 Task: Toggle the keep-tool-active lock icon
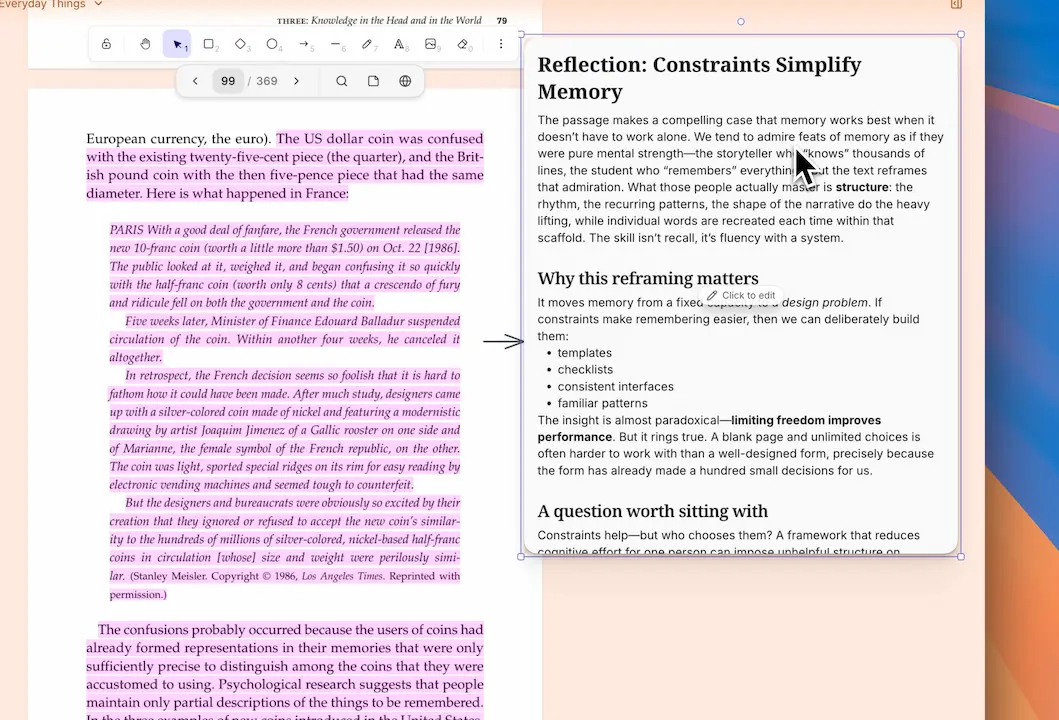click(106, 44)
